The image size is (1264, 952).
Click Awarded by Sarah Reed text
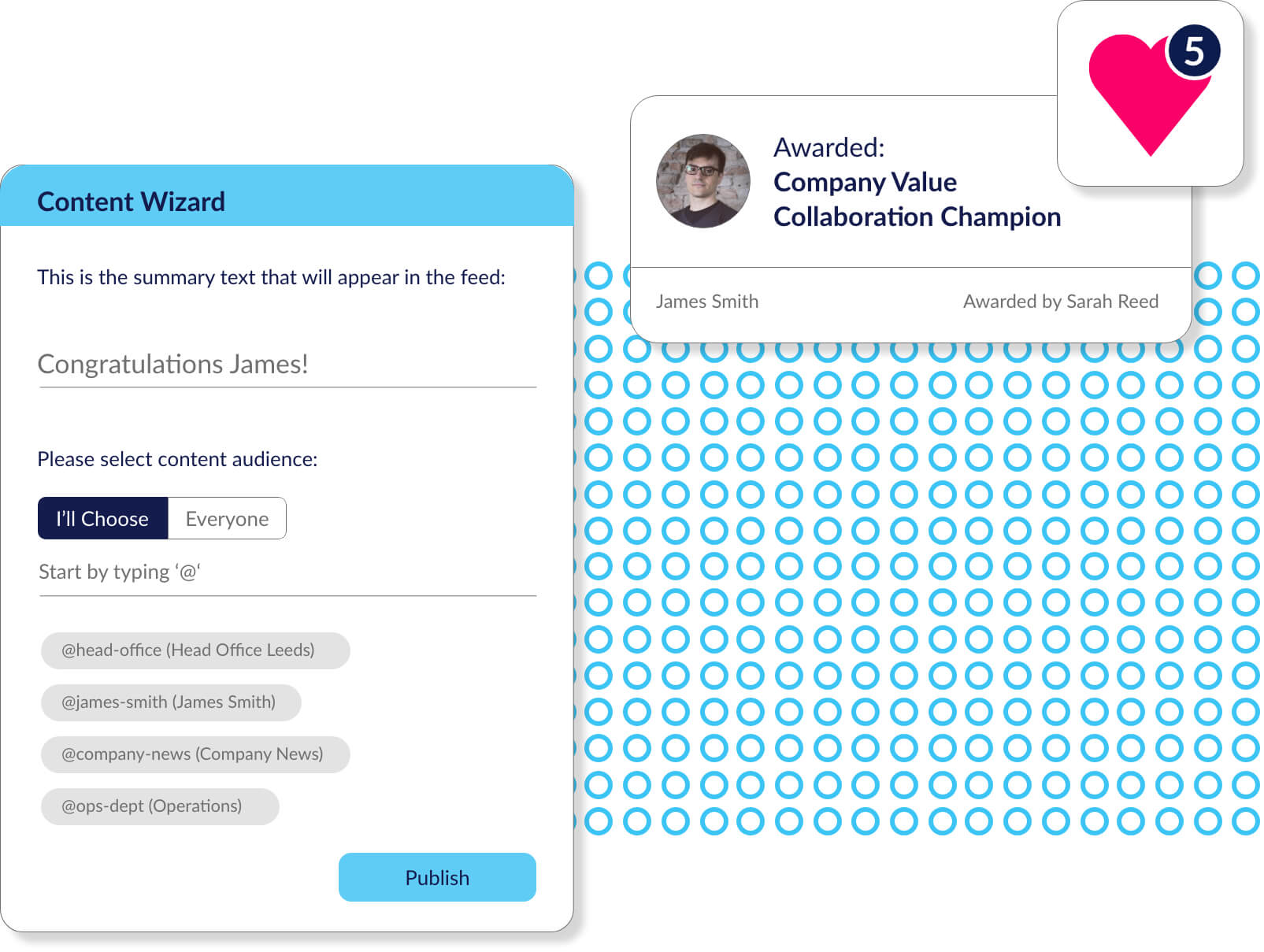(x=1061, y=302)
